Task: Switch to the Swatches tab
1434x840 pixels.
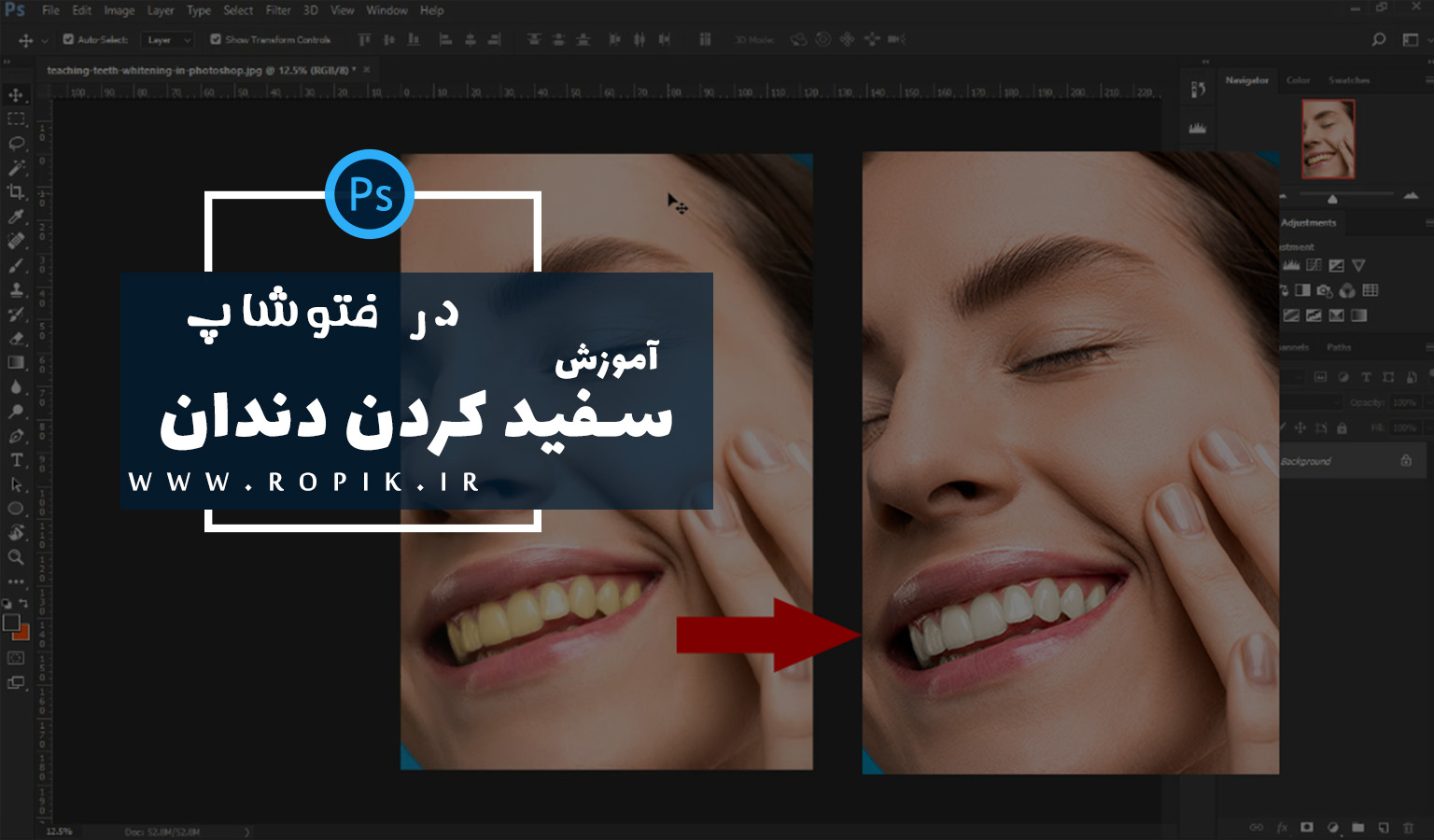Action: (1349, 80)
